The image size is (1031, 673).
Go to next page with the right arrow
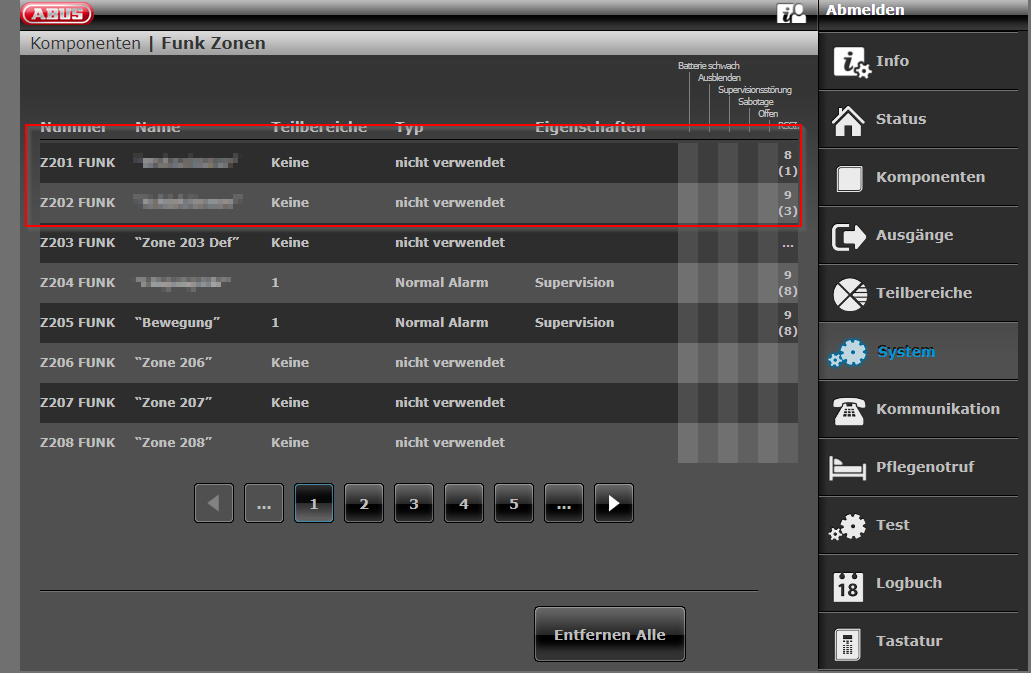click(613, 504)
